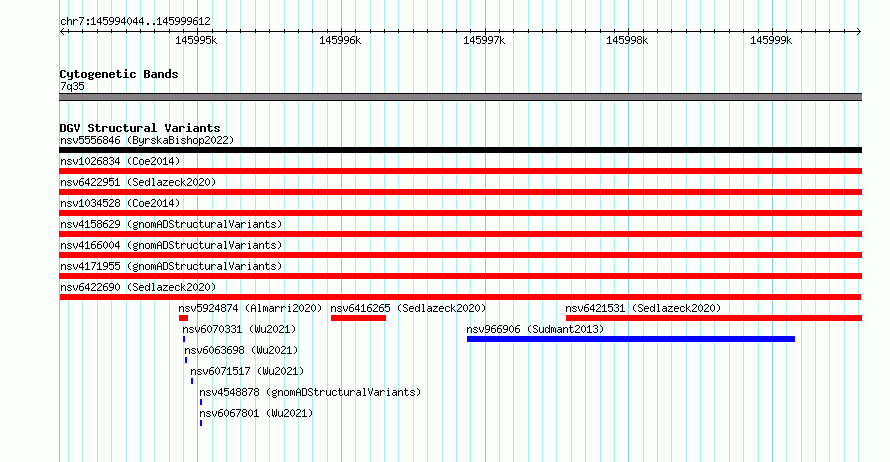The height and width of the screenshot is (462, 890).
Task: Open nsv4166004 (gnomADStructuralVariants) label
Action: [x=171, y=245]
